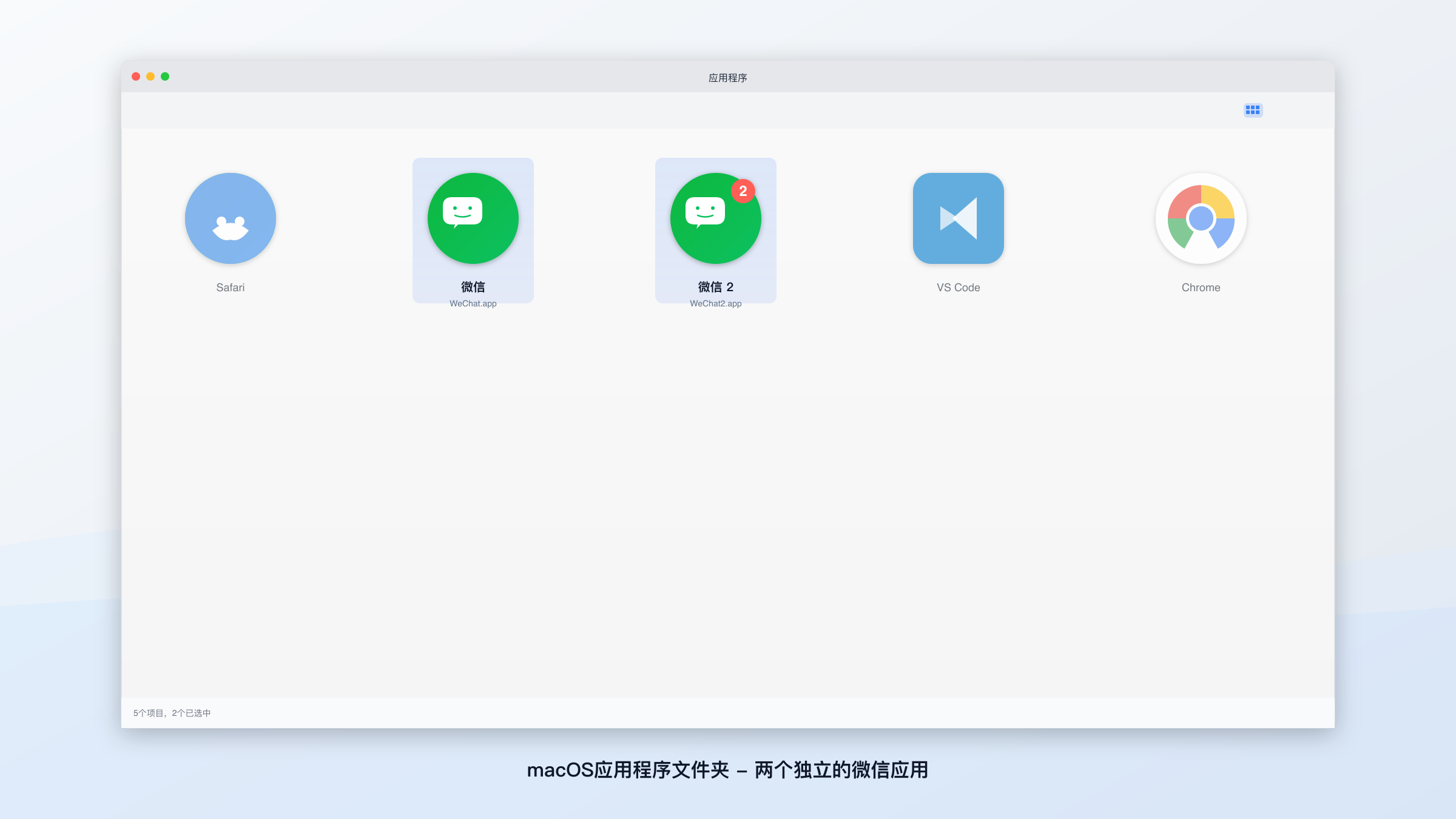
Task: Open the Safari application icon
Action: 231,218
